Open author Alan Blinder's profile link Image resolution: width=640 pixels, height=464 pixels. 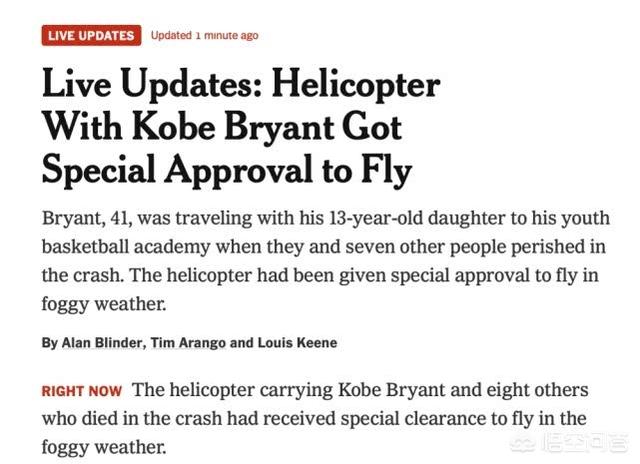101,343
